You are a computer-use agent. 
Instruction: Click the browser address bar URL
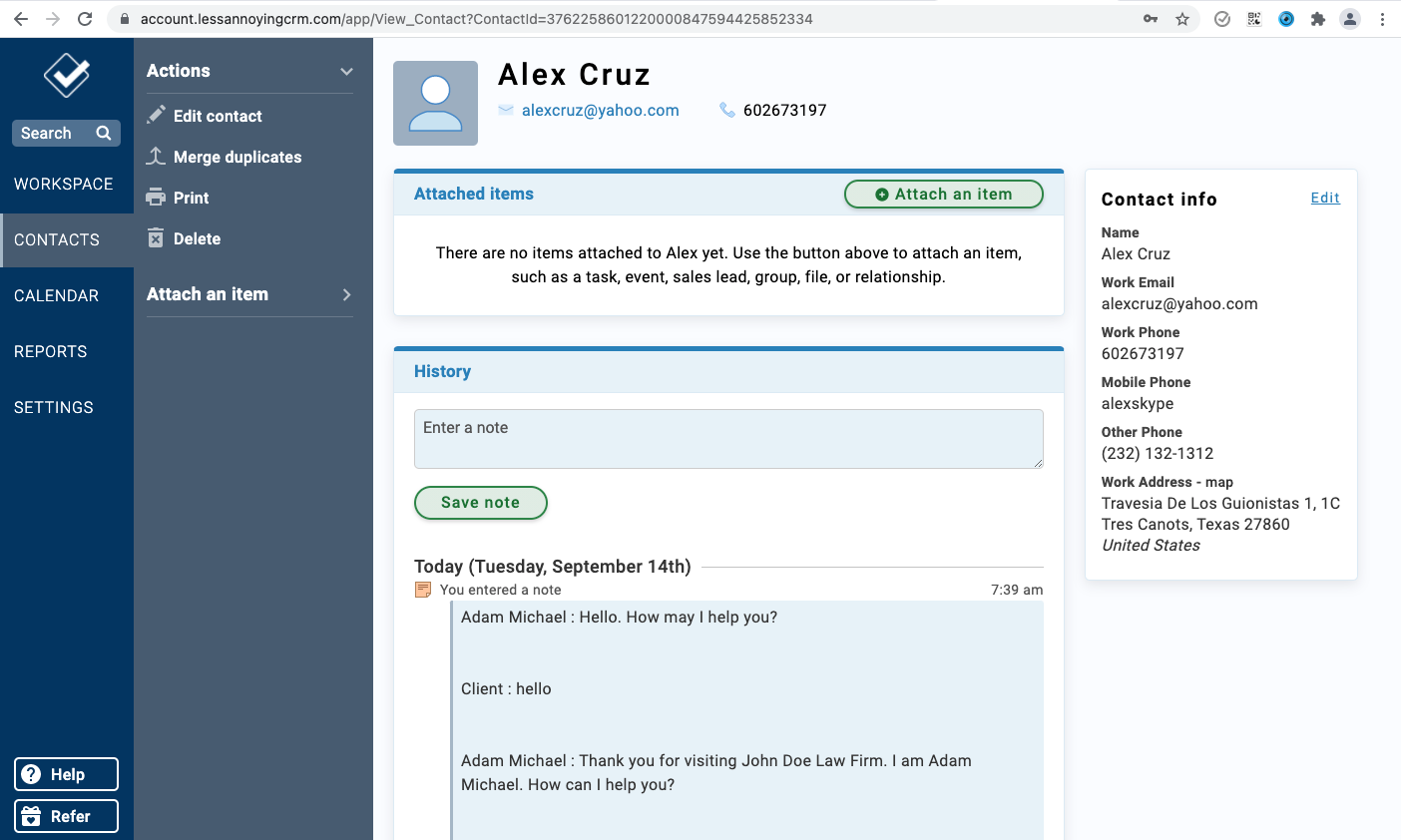476,19
